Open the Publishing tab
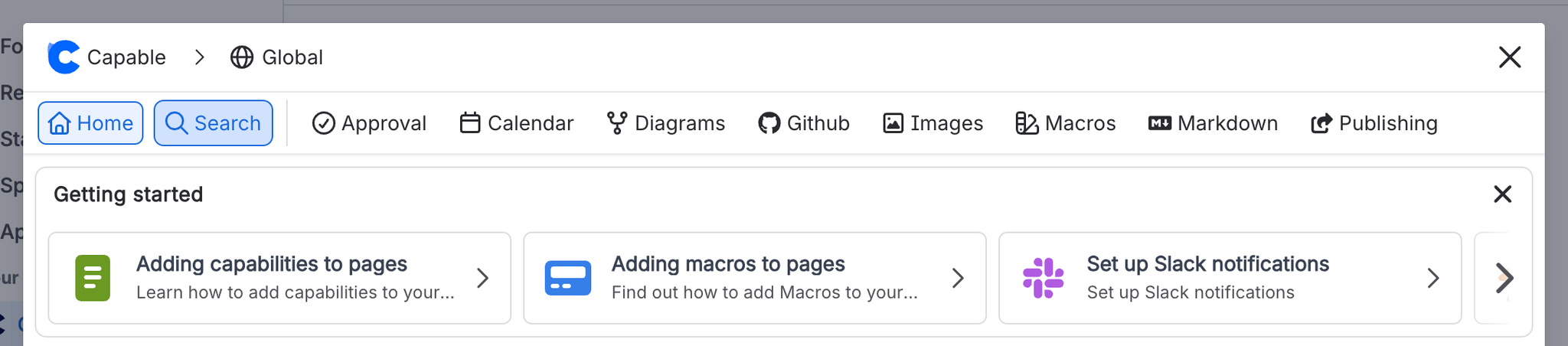The image size is (1568, 346). [x=1374, y=123]
